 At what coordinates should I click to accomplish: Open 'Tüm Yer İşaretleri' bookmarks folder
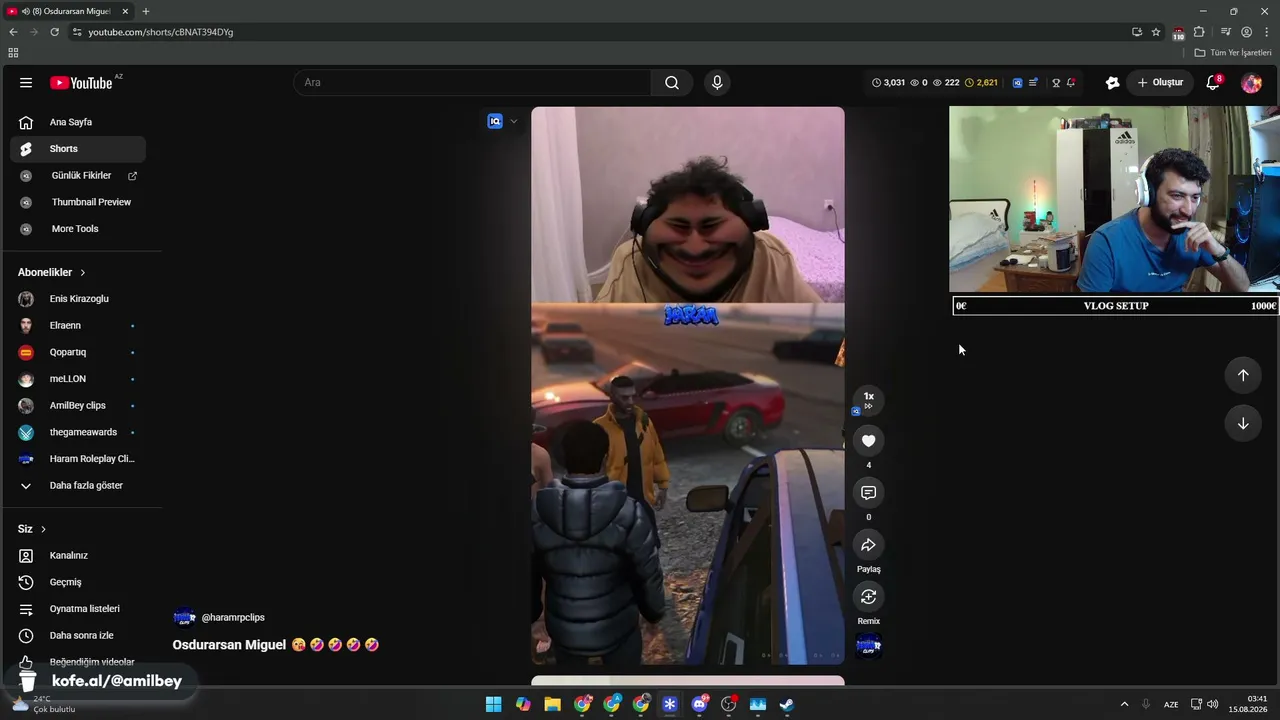pos(1233,53)
